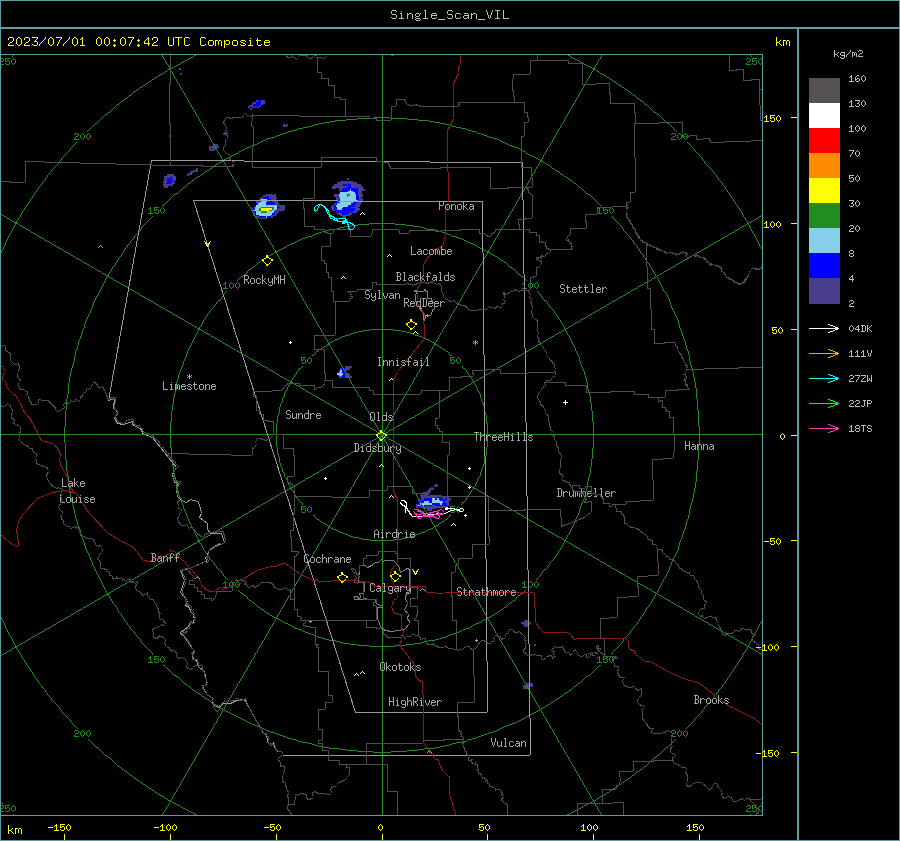
Task: Click the Calgary city label
Action: coord(390,588)
